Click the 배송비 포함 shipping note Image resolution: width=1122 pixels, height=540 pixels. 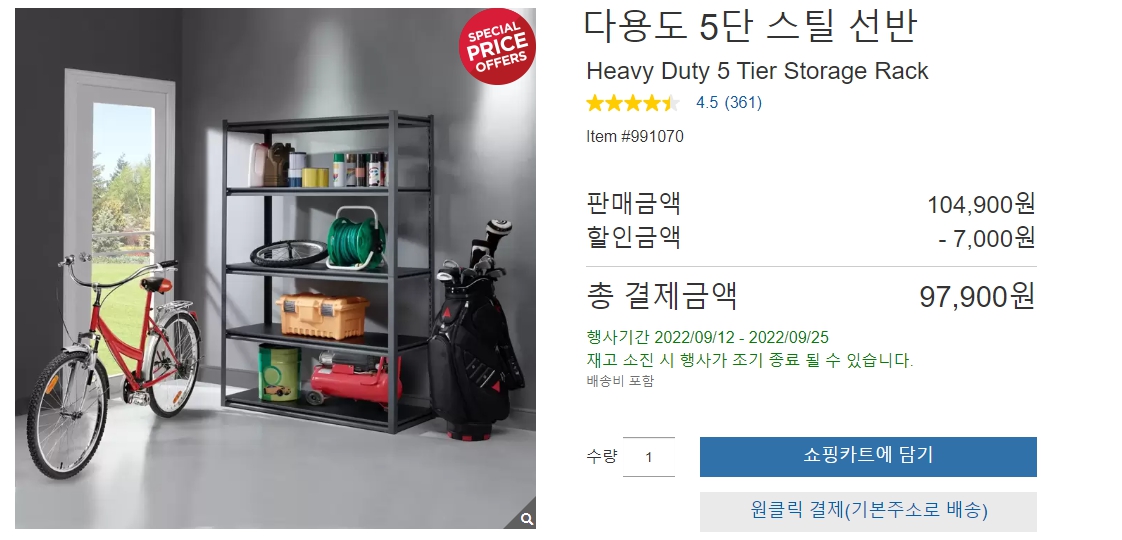click(x=620, y=381)
